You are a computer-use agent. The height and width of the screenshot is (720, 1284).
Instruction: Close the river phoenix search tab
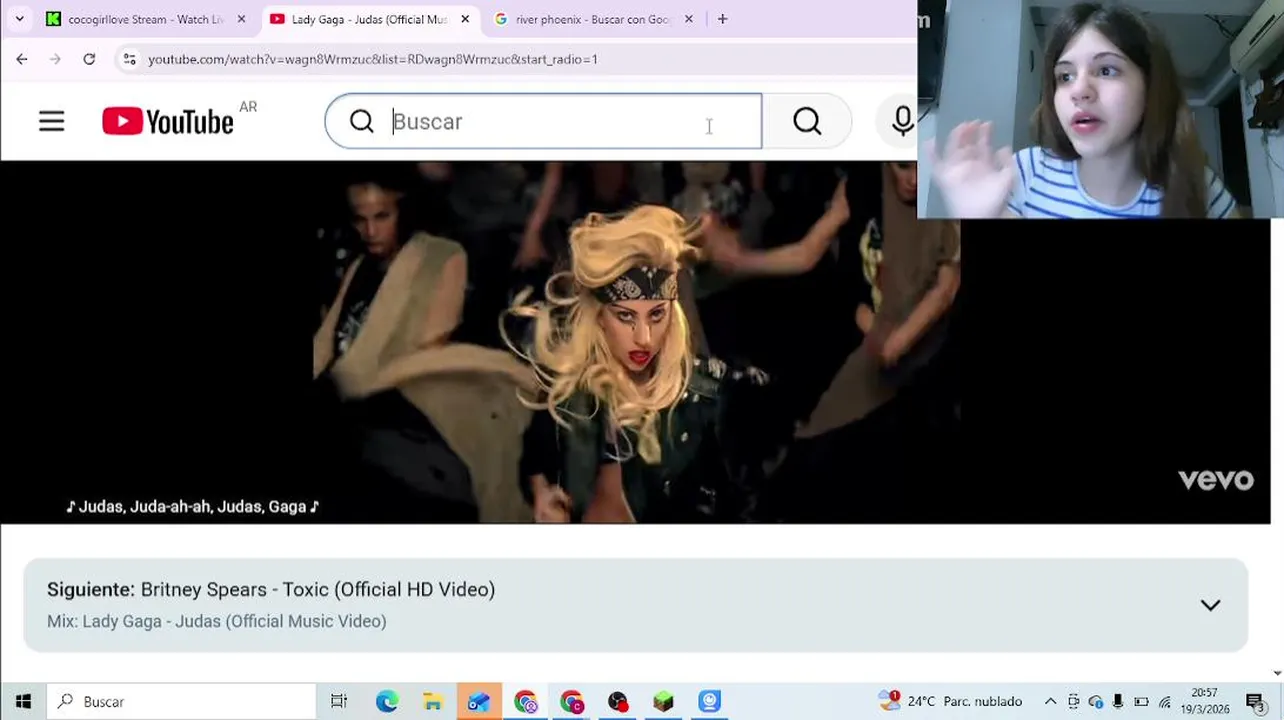[688, 19]
